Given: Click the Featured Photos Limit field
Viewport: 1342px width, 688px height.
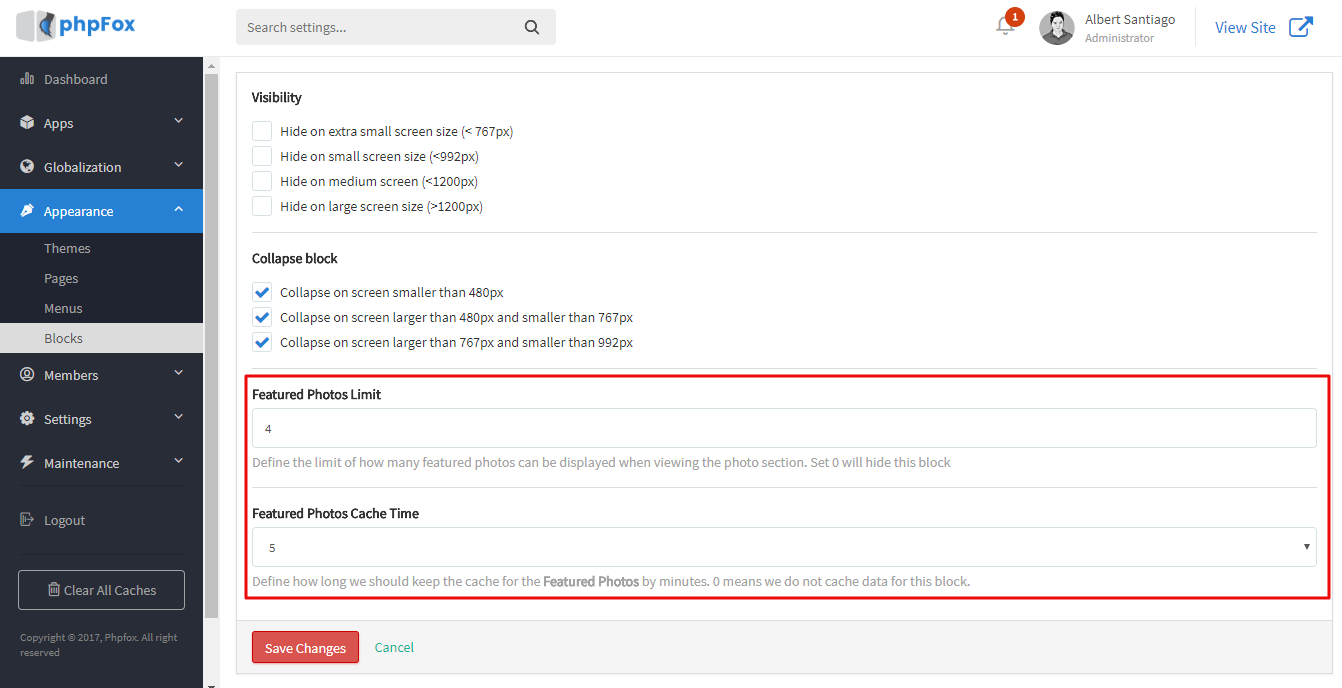Looking at the screenshot, I should (783, 428).
